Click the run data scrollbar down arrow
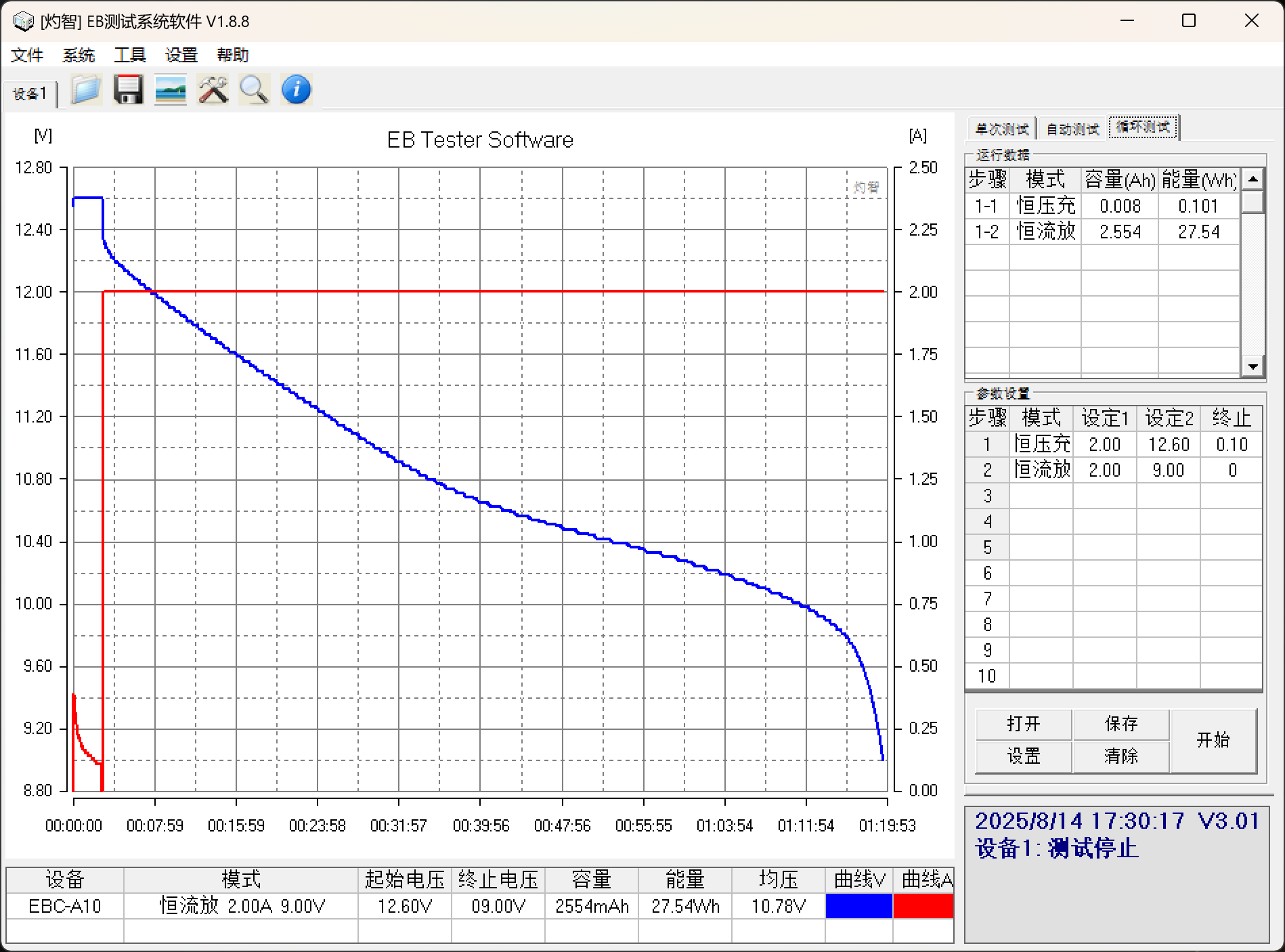 tap(1253, 366)
